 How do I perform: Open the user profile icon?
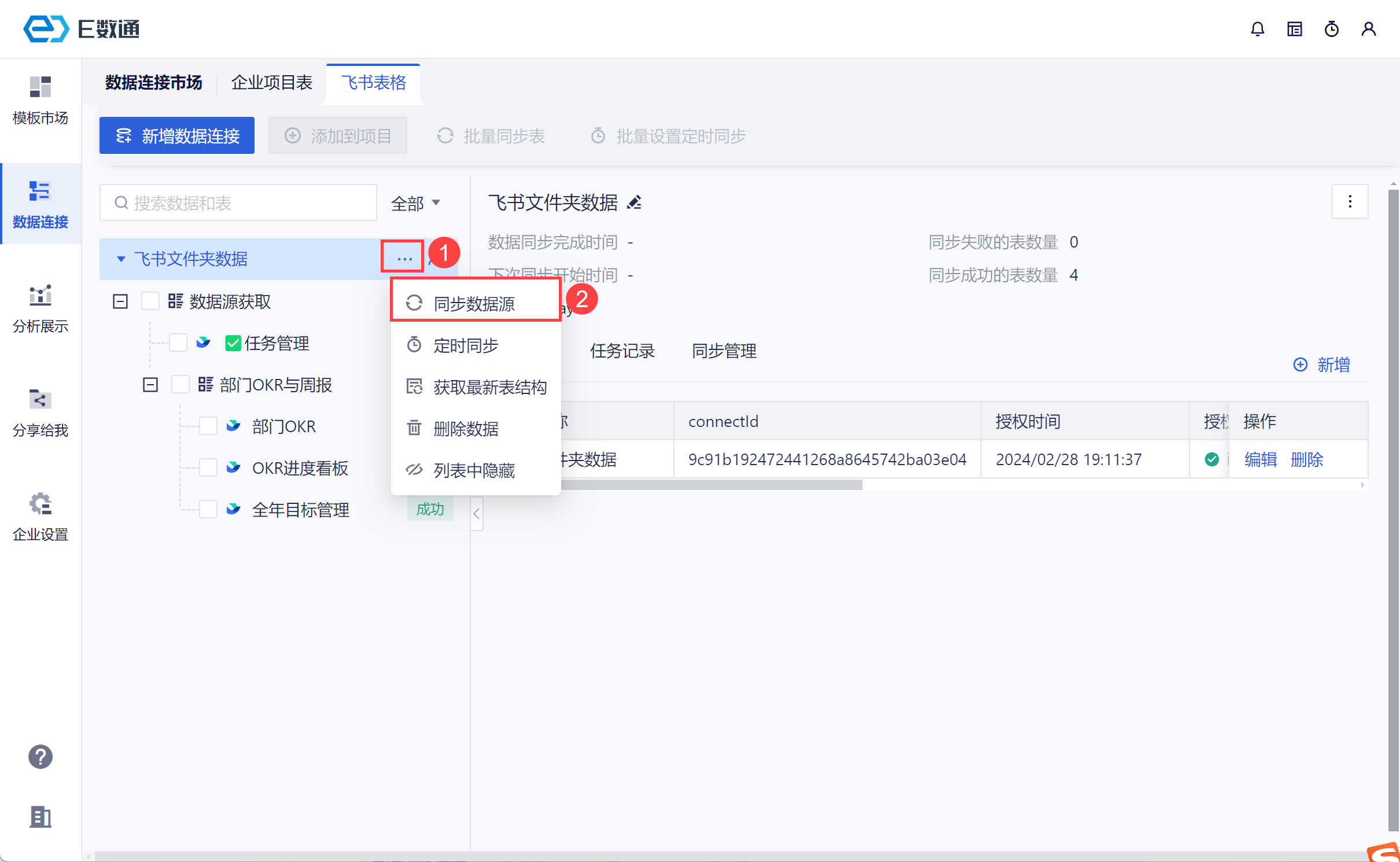point(1368,29)
